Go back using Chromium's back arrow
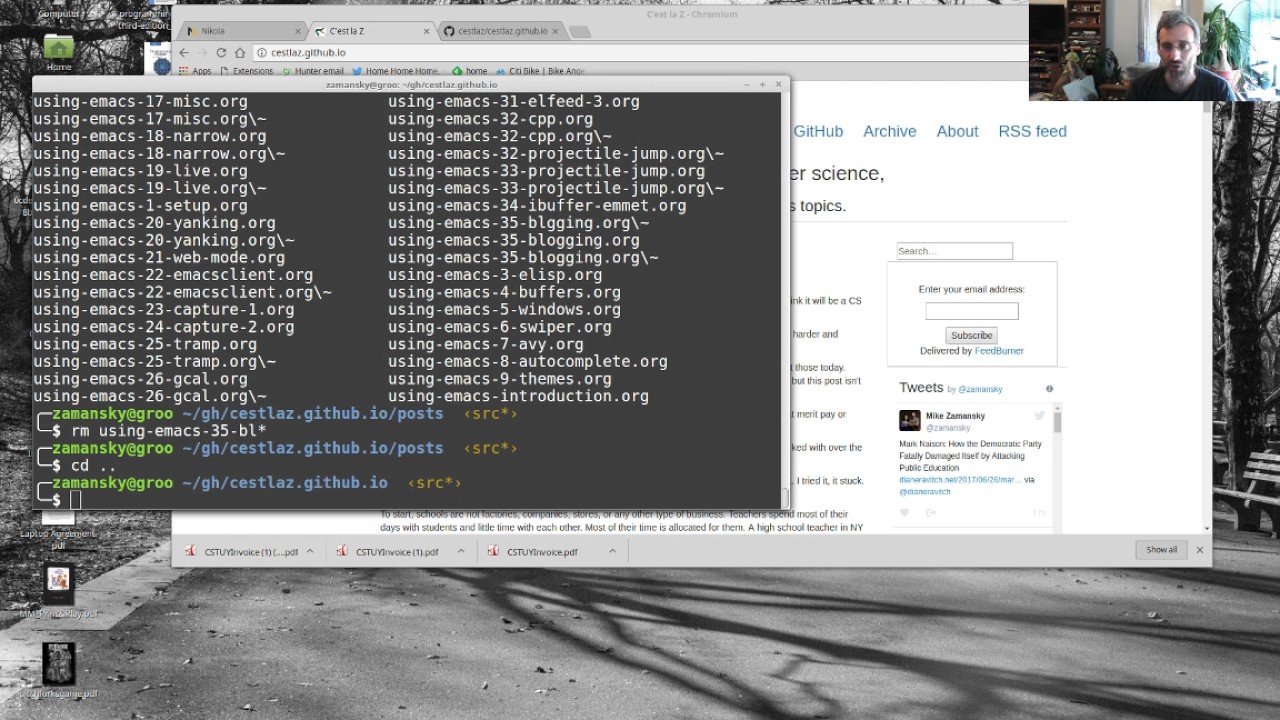The width and height of the screenshot is (1280, 720). pos(184,52)
